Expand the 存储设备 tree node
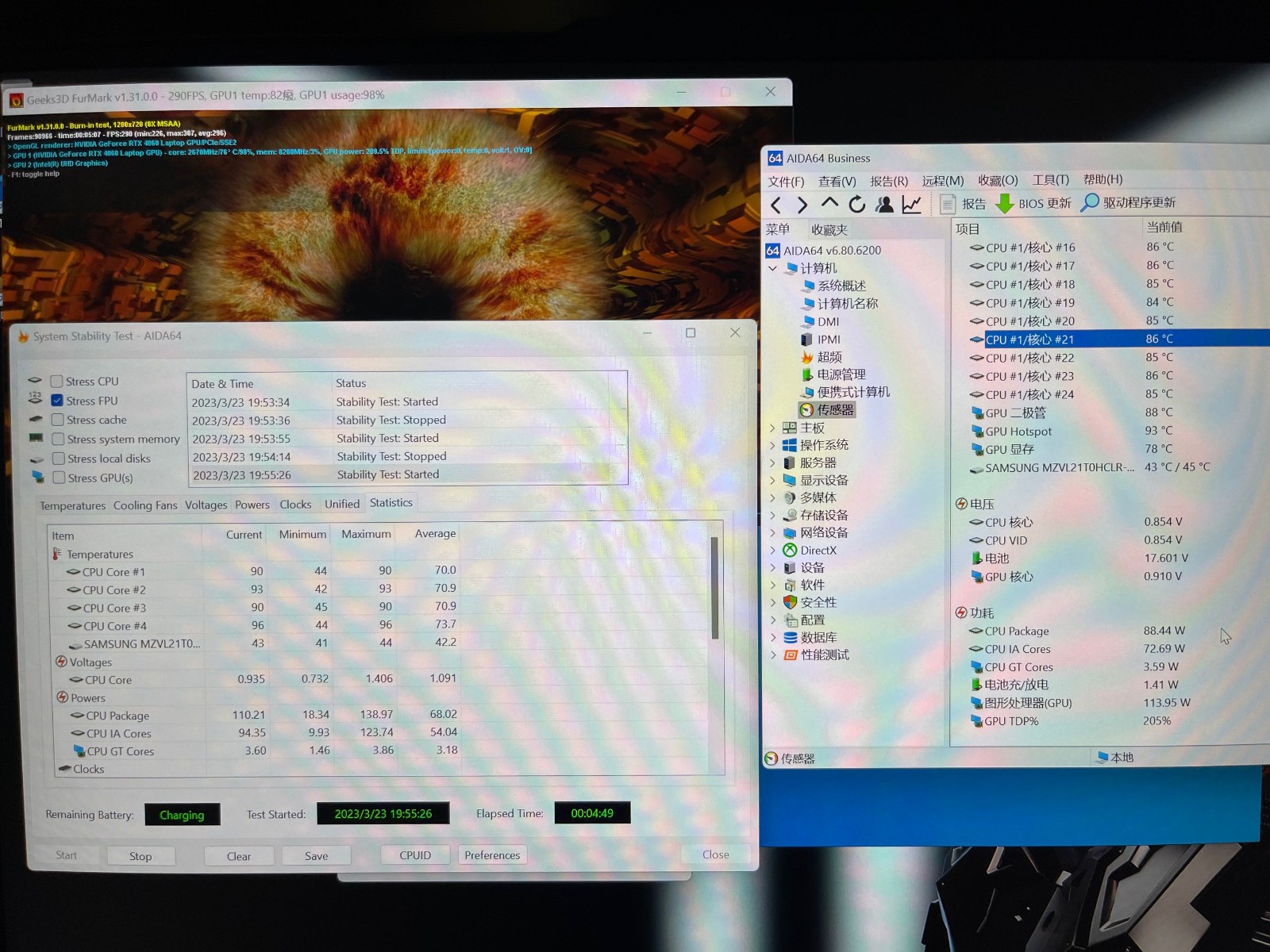Image resolution: width=1270 pixels, height=952 pixels. click(772, 515)
